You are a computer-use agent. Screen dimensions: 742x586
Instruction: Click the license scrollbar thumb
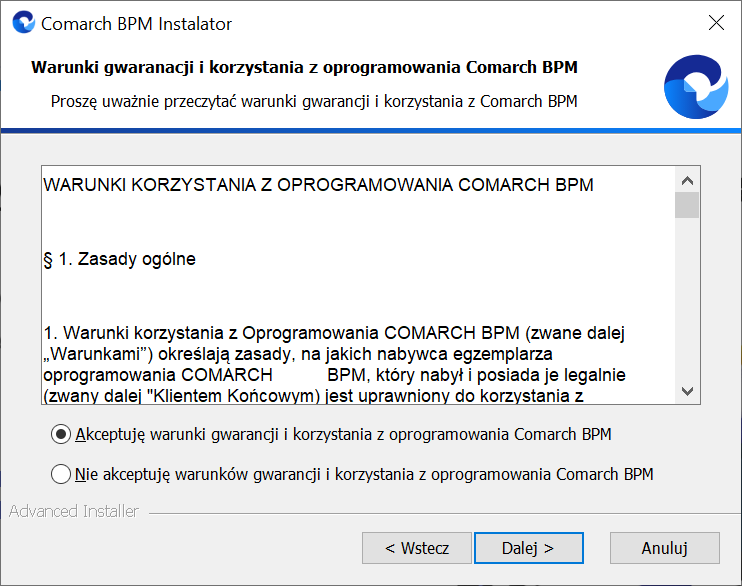tap(687, 205)
